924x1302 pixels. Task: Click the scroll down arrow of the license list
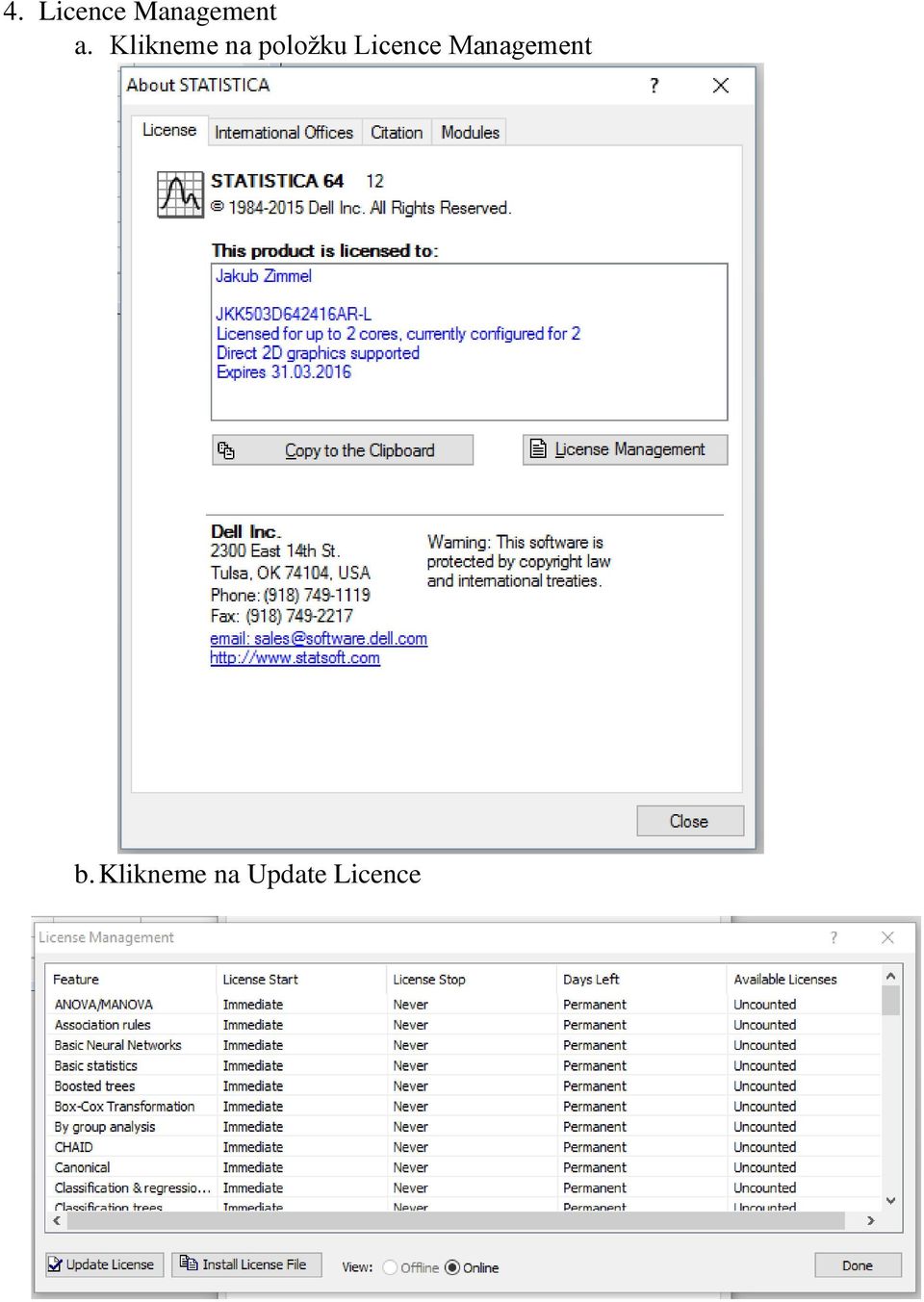click(x=891, y=1201)
